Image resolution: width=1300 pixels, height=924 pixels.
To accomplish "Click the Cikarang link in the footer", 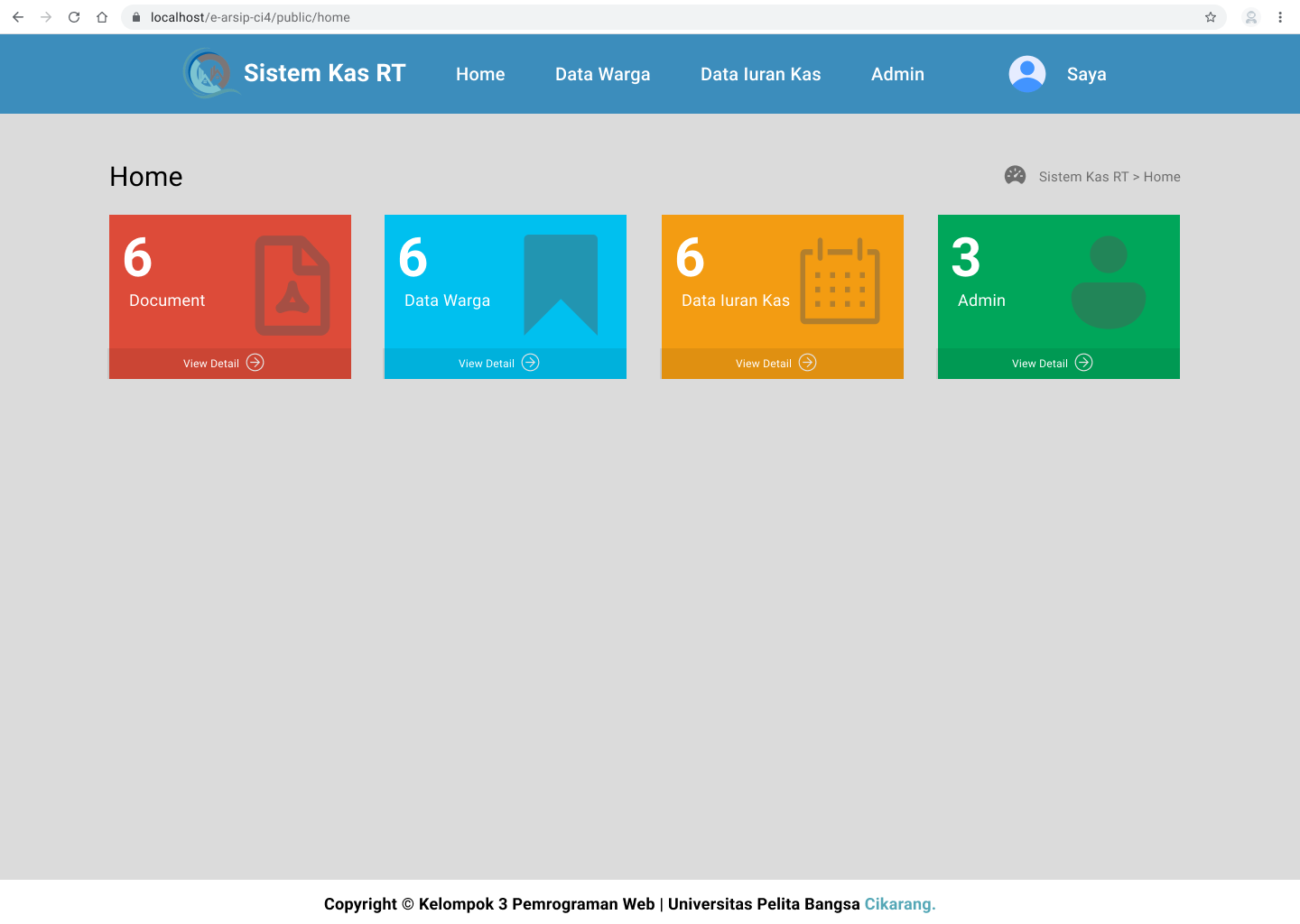I will [x=899, y=903].
